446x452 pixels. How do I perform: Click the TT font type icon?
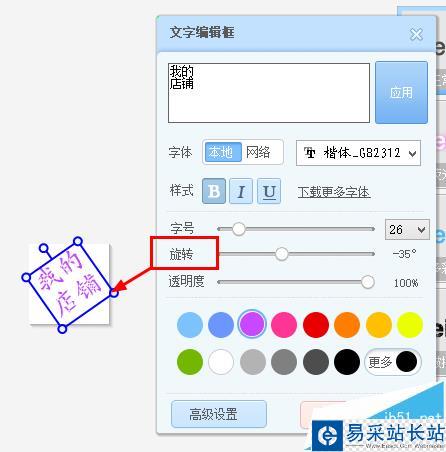(x=310, y=153)
